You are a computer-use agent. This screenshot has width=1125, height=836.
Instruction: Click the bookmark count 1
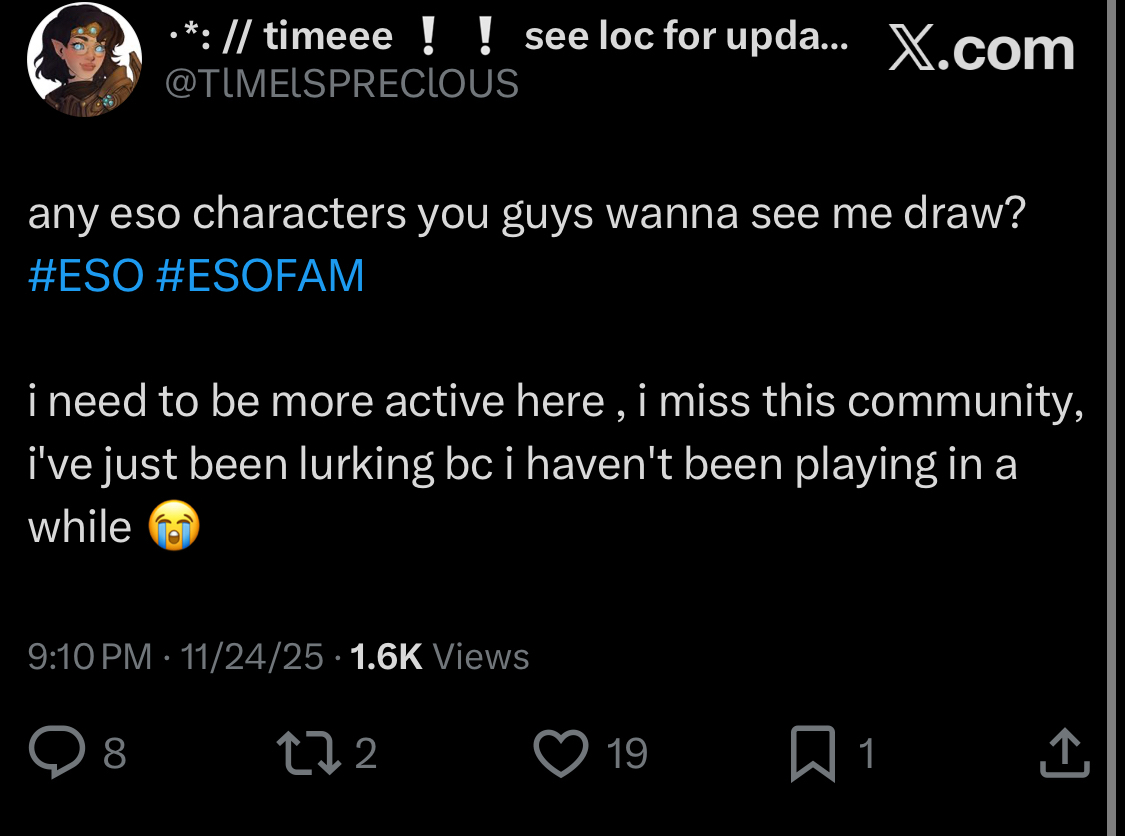pyautogui.click(x=867, y=754)
